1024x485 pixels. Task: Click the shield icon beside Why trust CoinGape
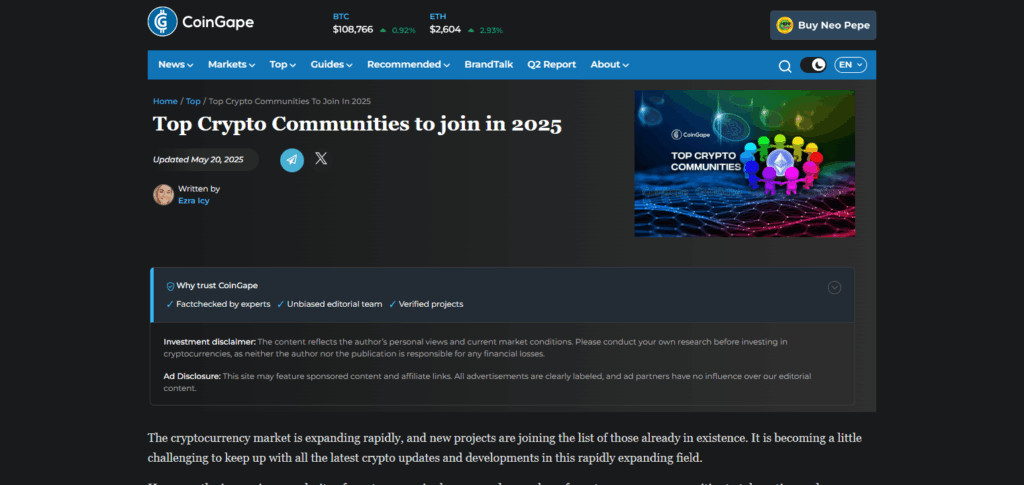(170, 286)
